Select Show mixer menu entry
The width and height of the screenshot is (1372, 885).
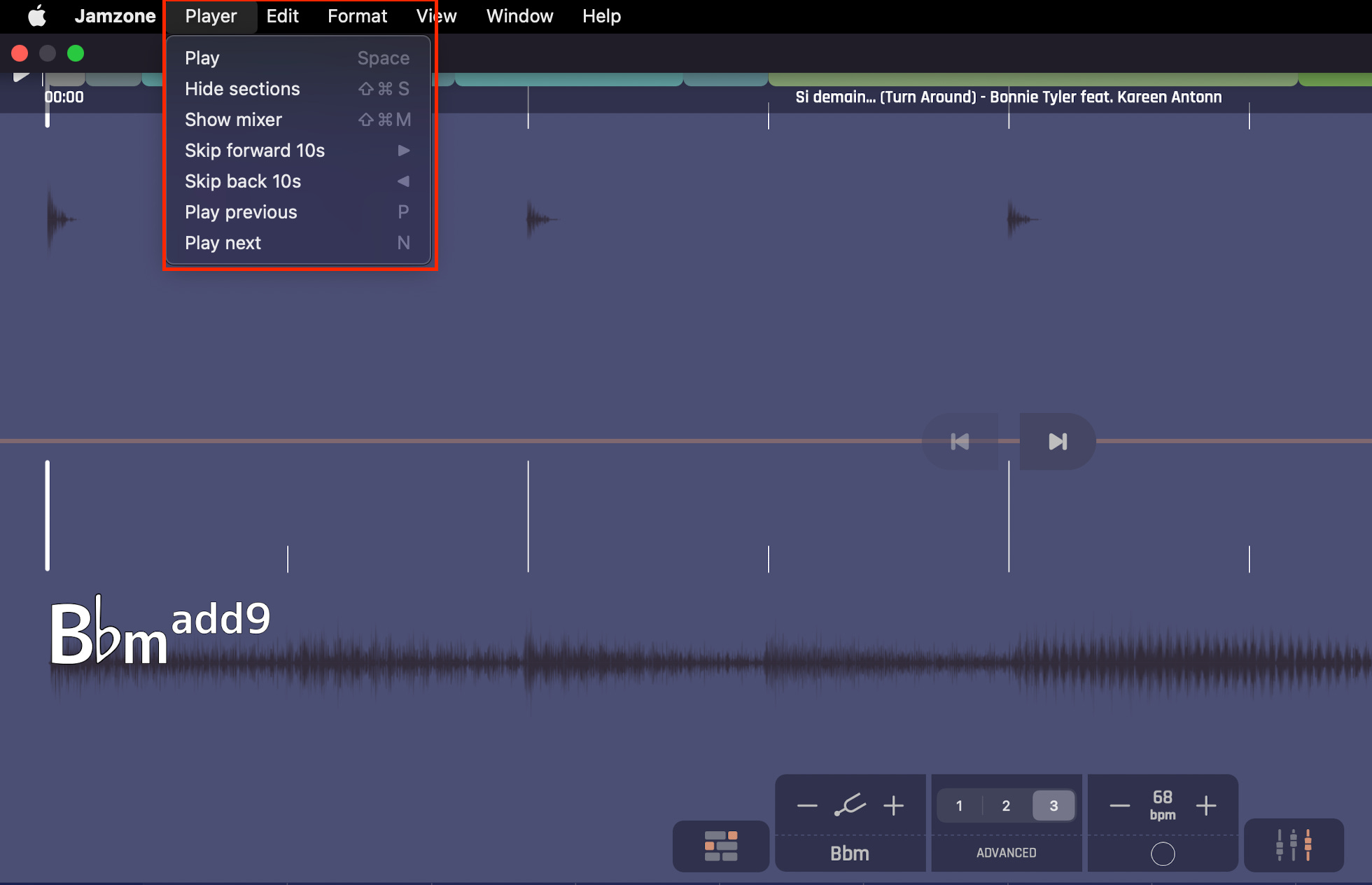297,120
